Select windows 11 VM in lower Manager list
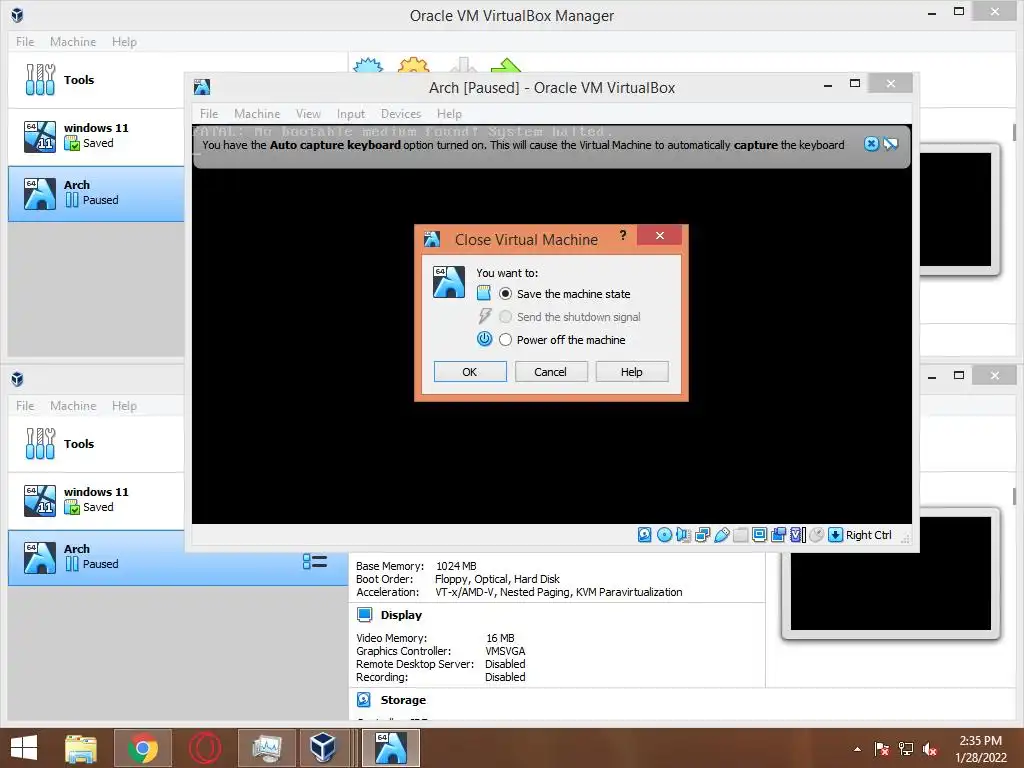The height and width of the screenshot is (768, 1024). click(96, 500)
